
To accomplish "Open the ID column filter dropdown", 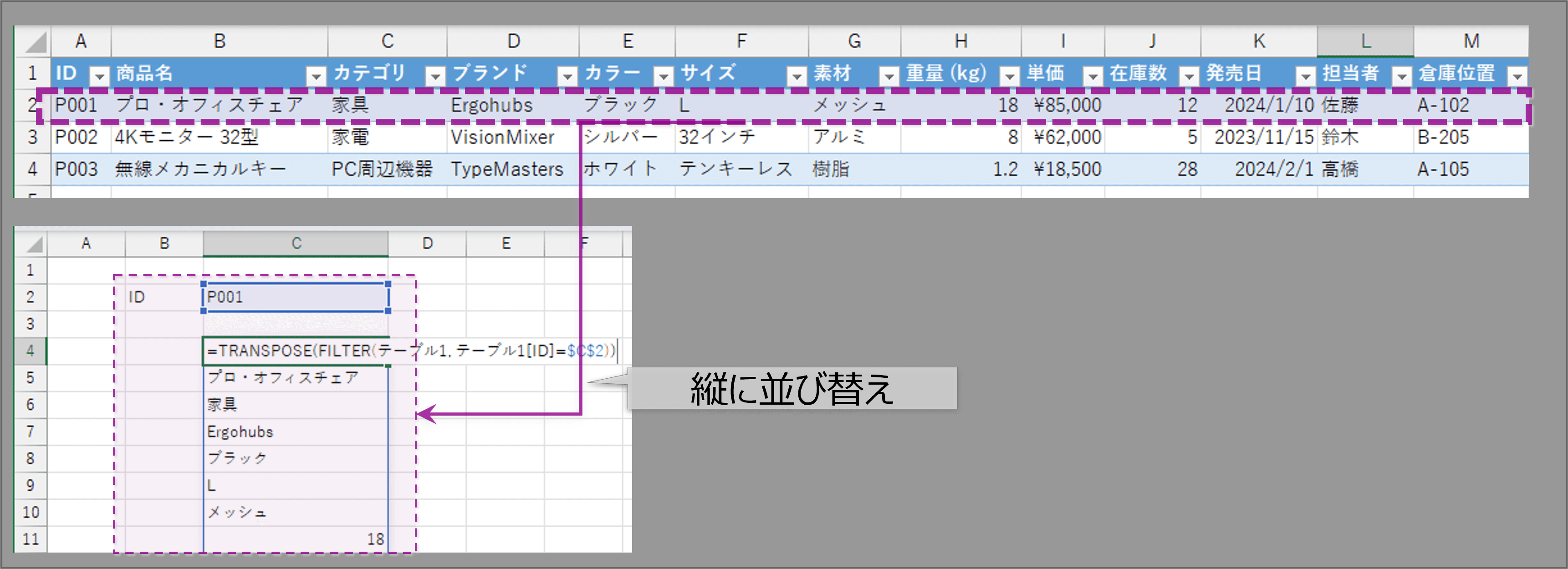I will click(x=99, y=76).
